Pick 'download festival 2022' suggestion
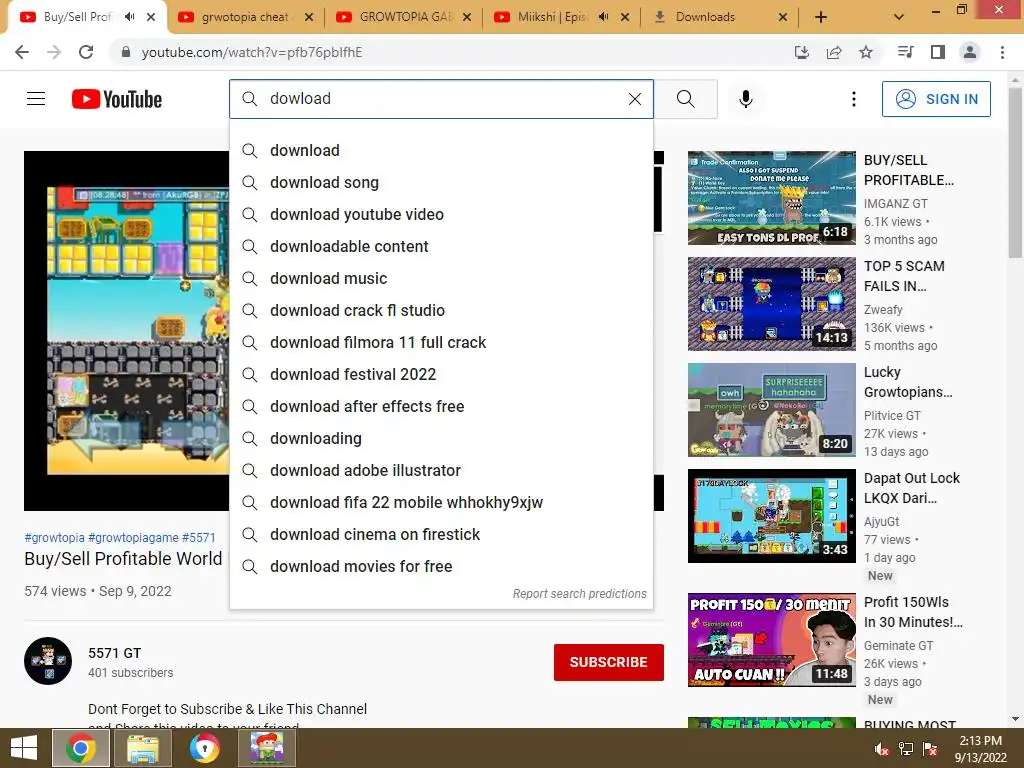 [x=441, y=374]
